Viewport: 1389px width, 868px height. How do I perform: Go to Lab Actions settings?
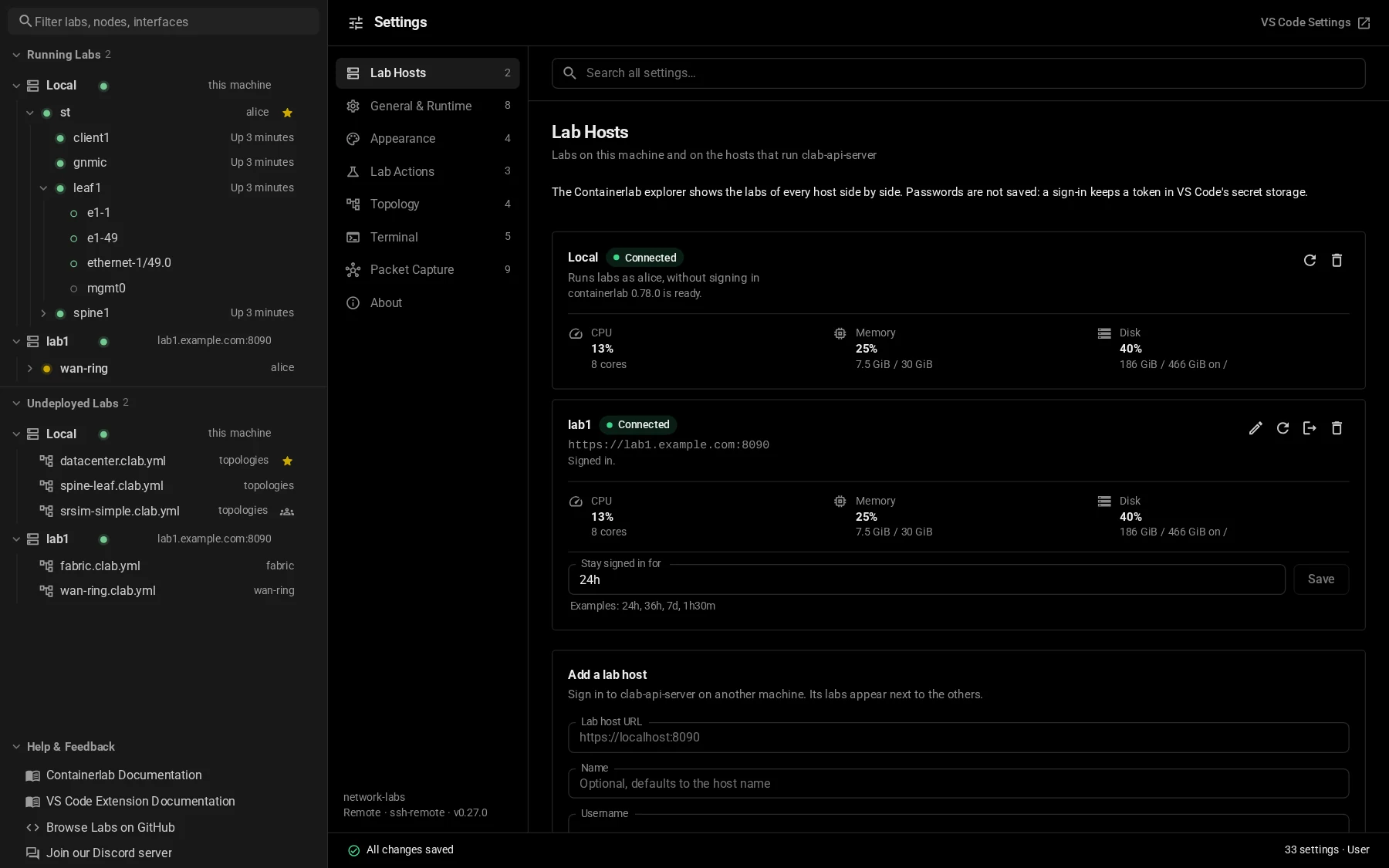pyautogui.click(x=428, y=171)
